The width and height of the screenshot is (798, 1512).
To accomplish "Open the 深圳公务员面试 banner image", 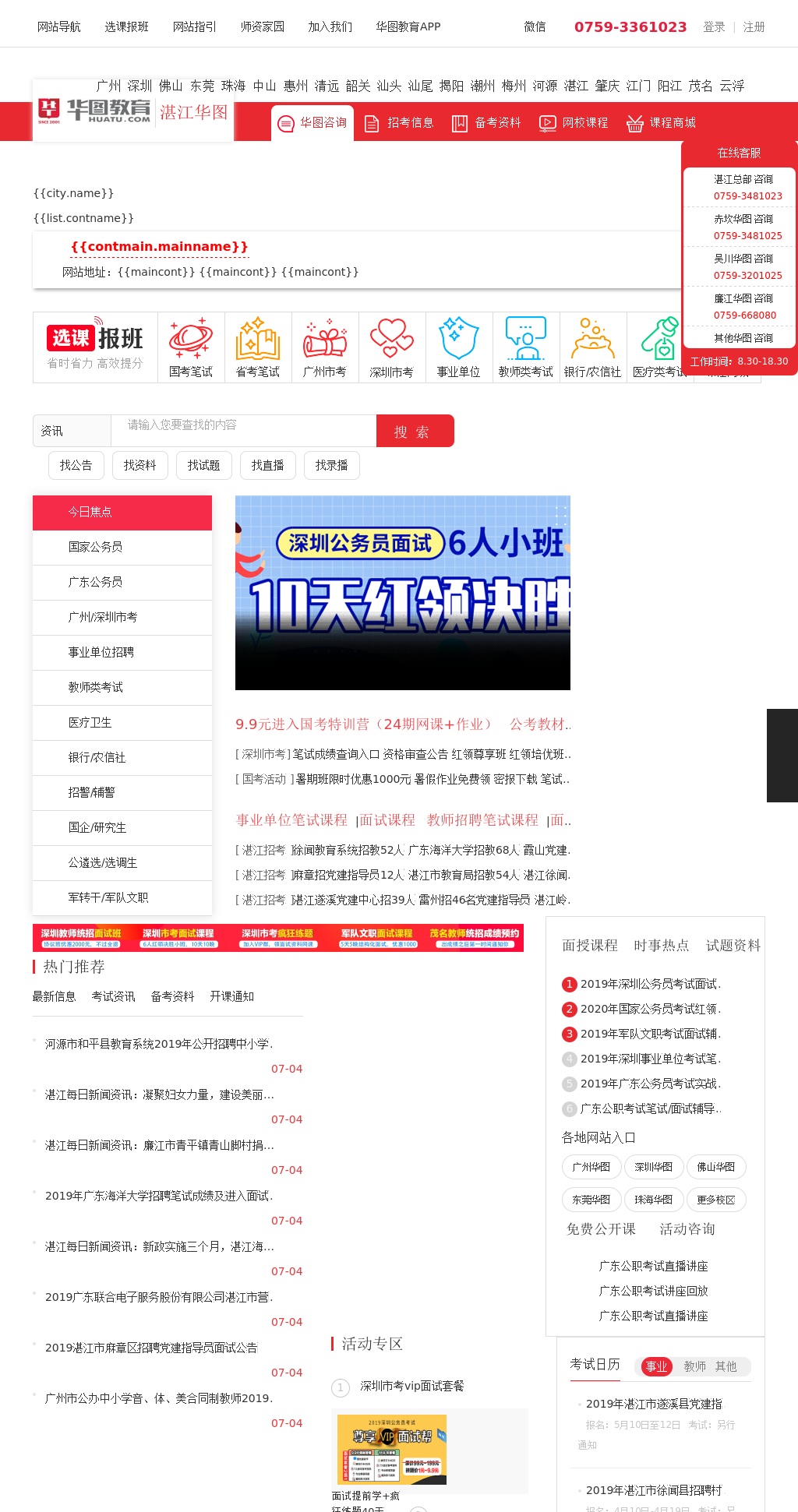I will (x=403, y=593).
